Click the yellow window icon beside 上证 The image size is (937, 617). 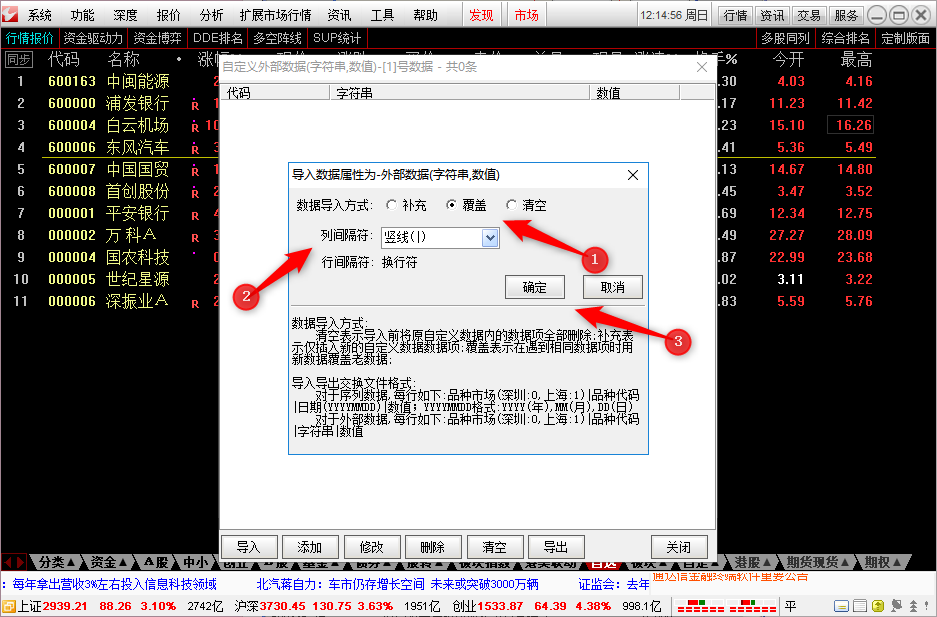click(8, 606)
